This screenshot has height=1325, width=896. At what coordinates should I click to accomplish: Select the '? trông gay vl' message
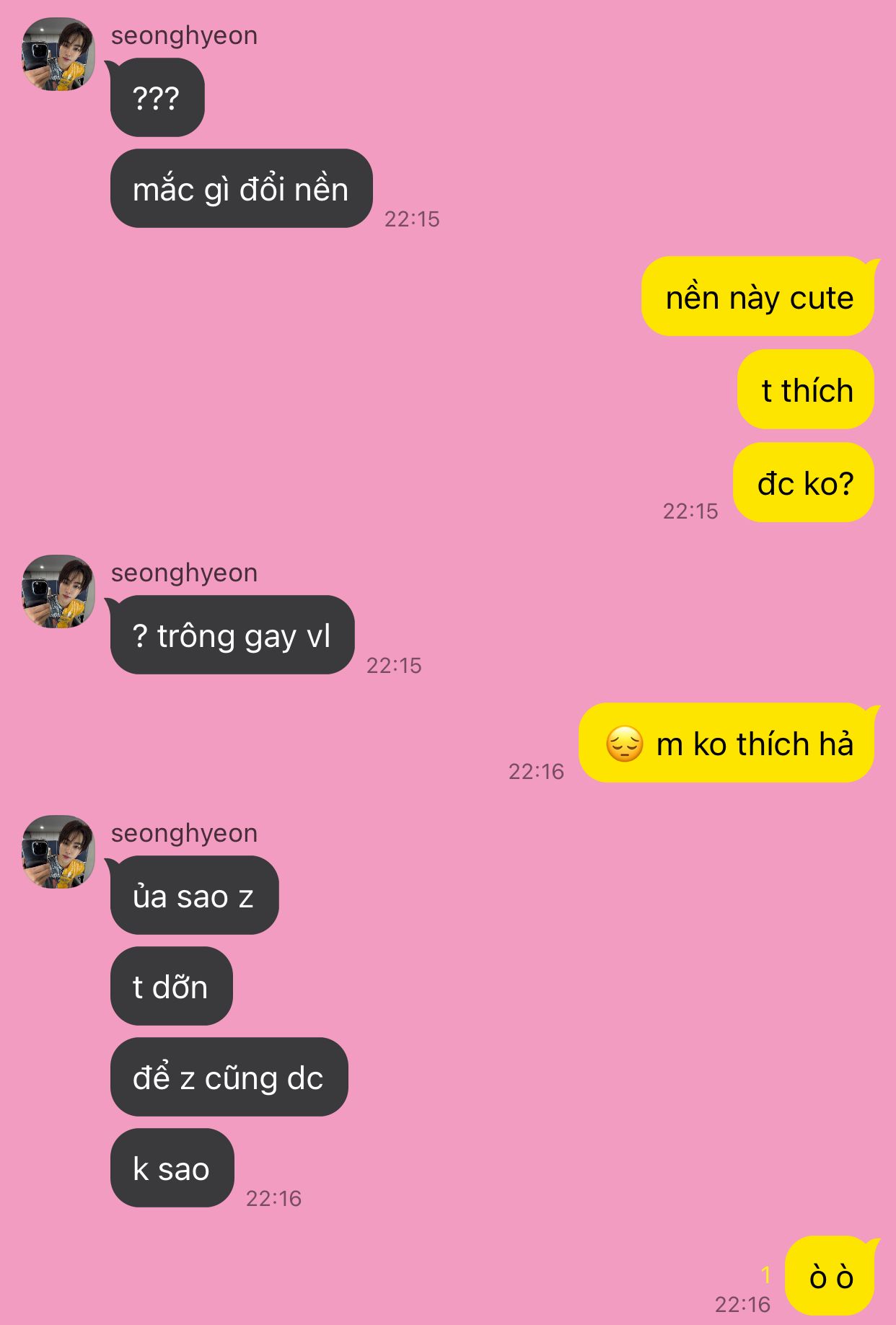(232, 635)
